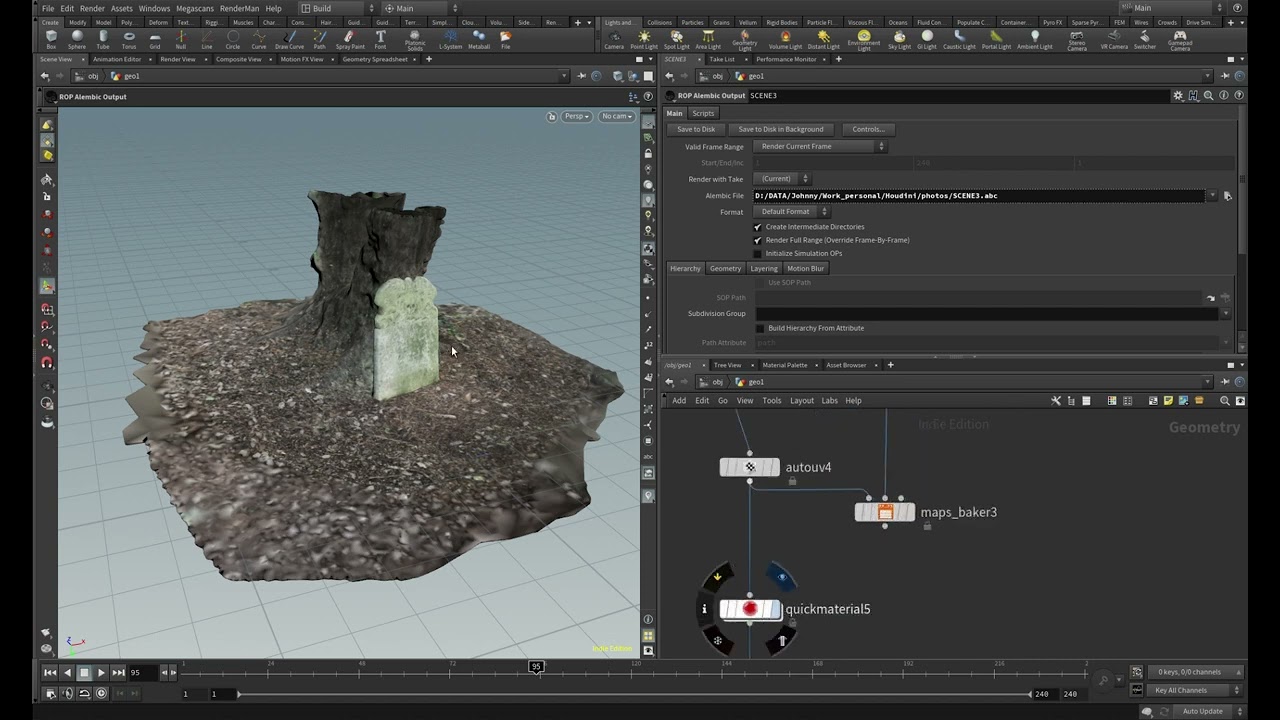Open the Valid Frame Range dropdown
Screen dimensions: 1280x720
pyautogui.click(x=818, y=147)
